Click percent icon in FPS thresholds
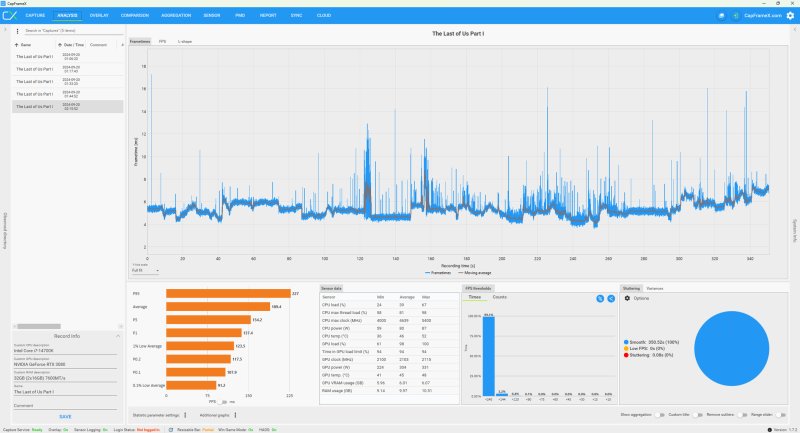This screenshot has height=433, width=800. pos(600,298)
